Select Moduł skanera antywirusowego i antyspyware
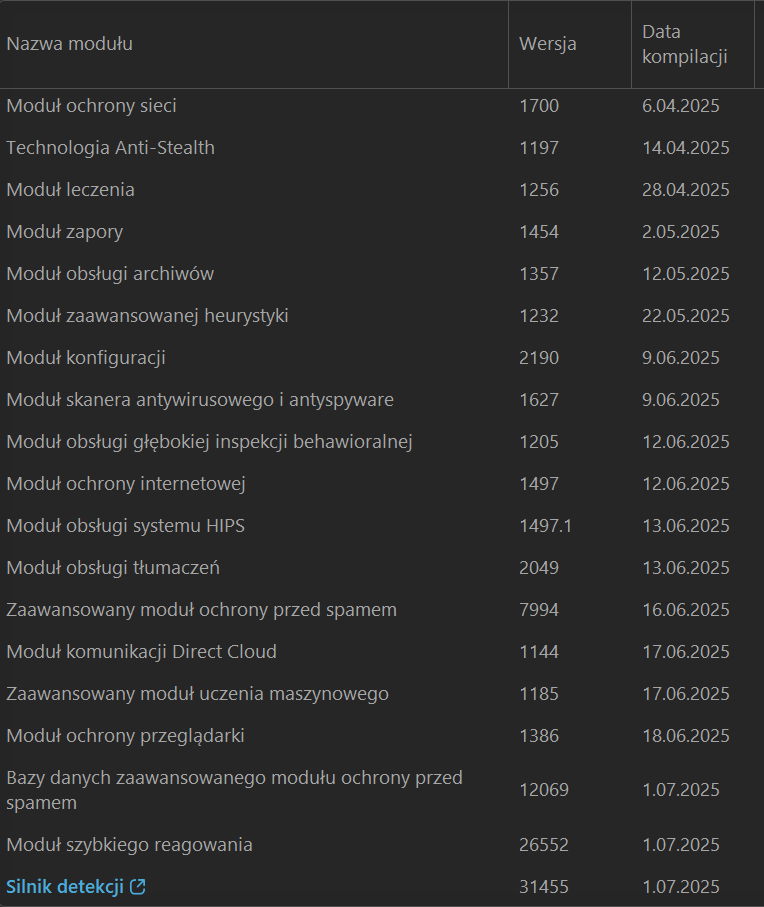This screenshot has width=764, height=907. (200, 400)
